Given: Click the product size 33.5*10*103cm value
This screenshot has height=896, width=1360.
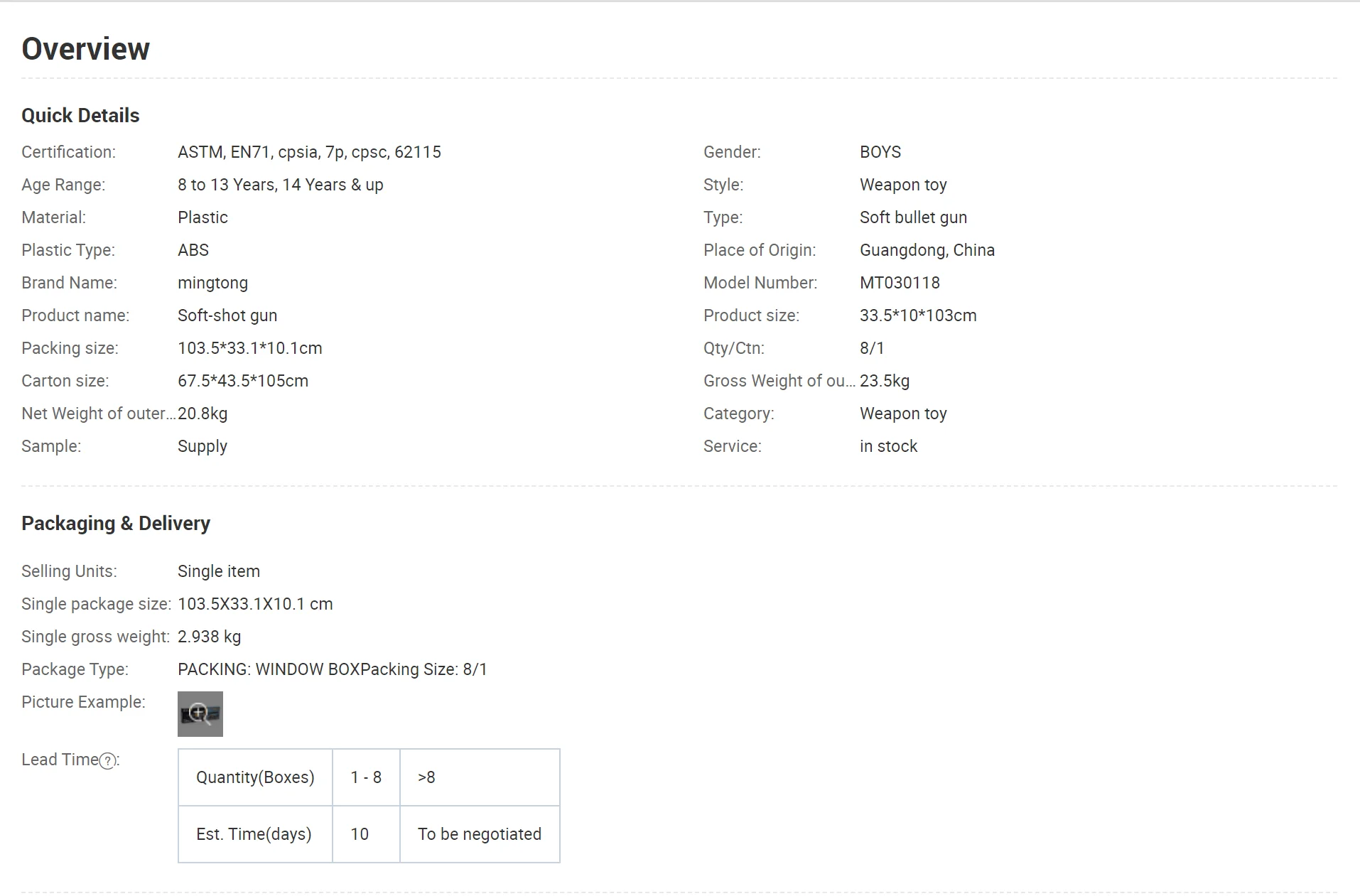Looking at the screenshot, I should pos(918,315).
